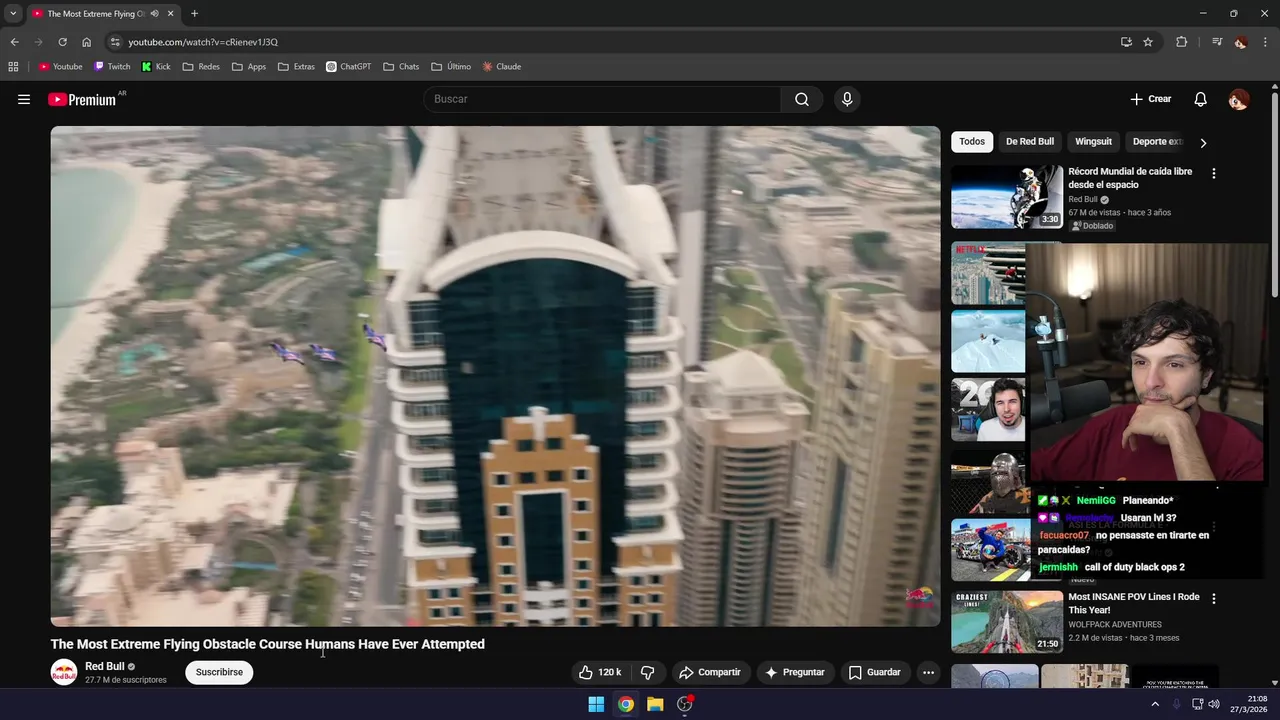Go back in browser history

(14, 42)
